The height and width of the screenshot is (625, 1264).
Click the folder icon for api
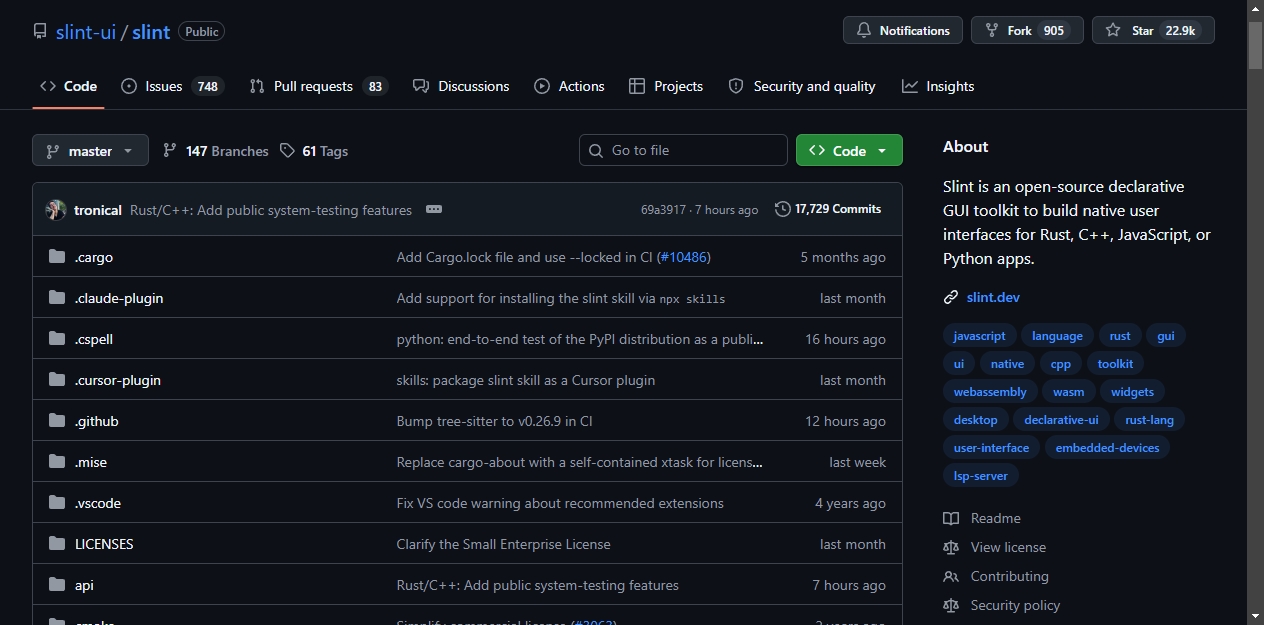coord(57,585)
